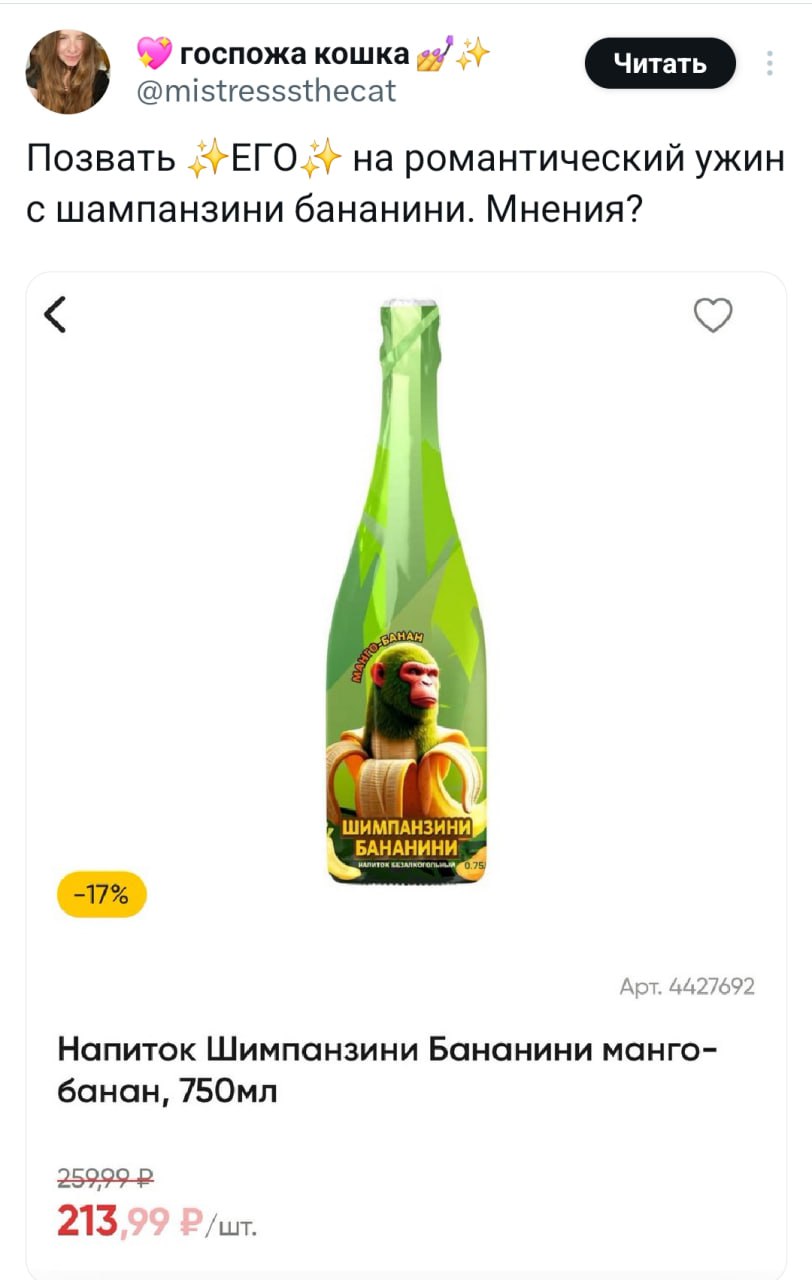The width and height of the screenshot is (812, 1280).
Task: Click the sparkles emoji after ЕГО
Action: [323, 160]
